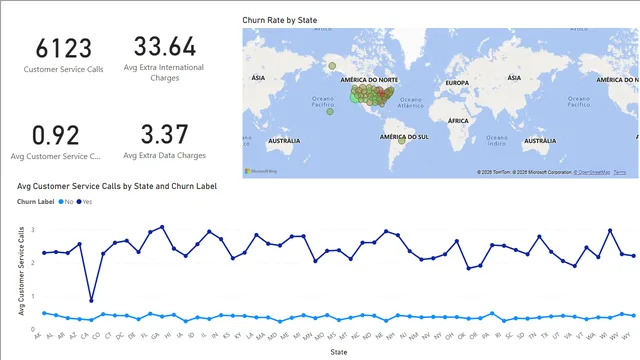Viewport: 640px width, 360px height.
Task: Filter by the No churn legend item
Action: point(66,202)
